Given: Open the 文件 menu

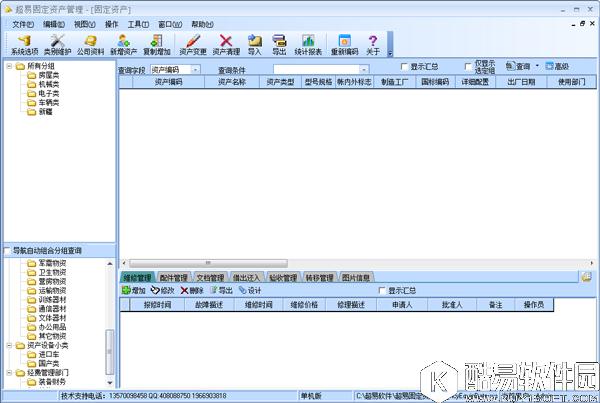Looking at the screenshot, I should click(23, 24).
